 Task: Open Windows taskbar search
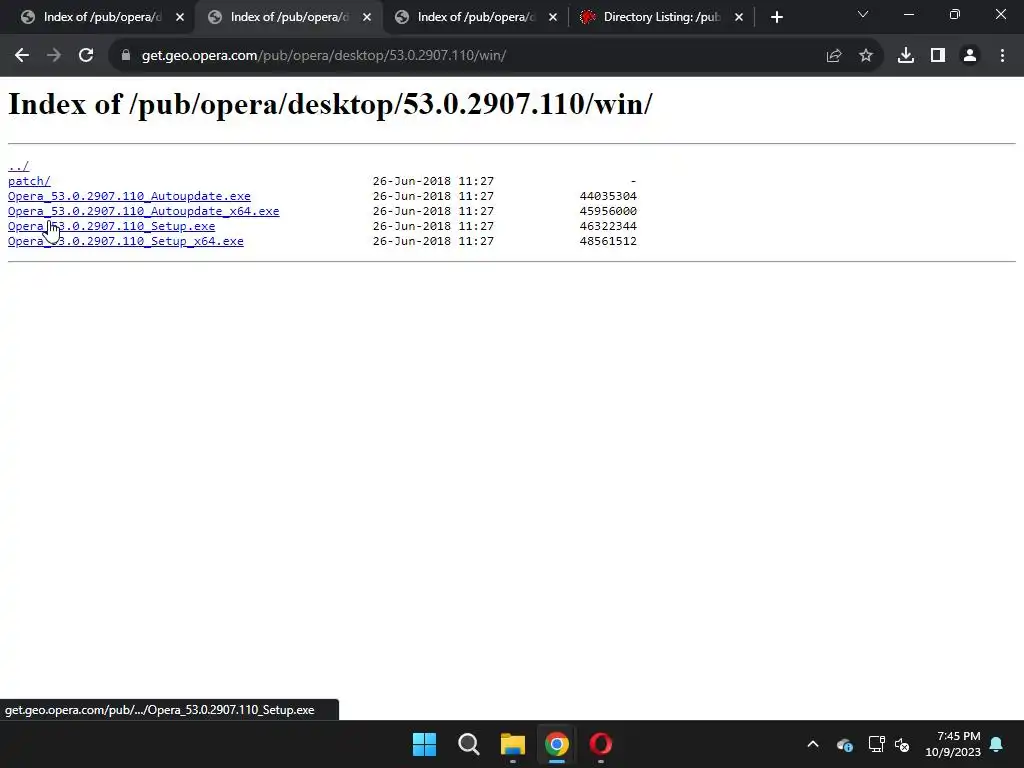click(x=468, y=744)
